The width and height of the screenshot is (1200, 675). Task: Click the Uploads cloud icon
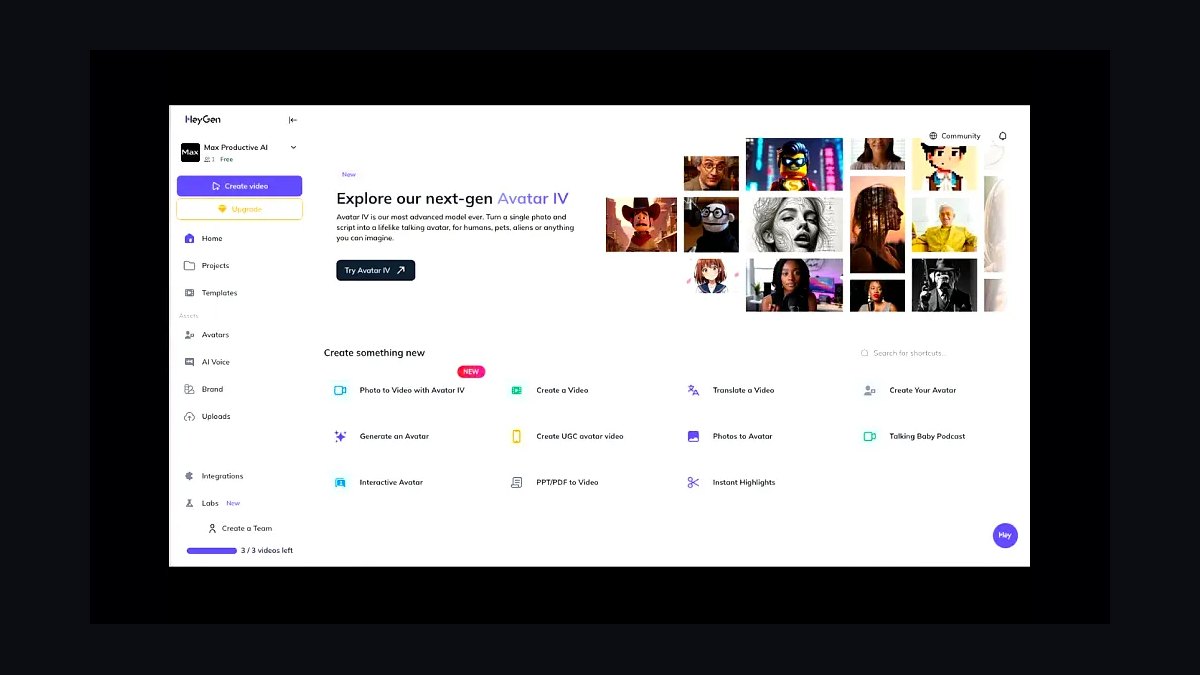[190, 416]
